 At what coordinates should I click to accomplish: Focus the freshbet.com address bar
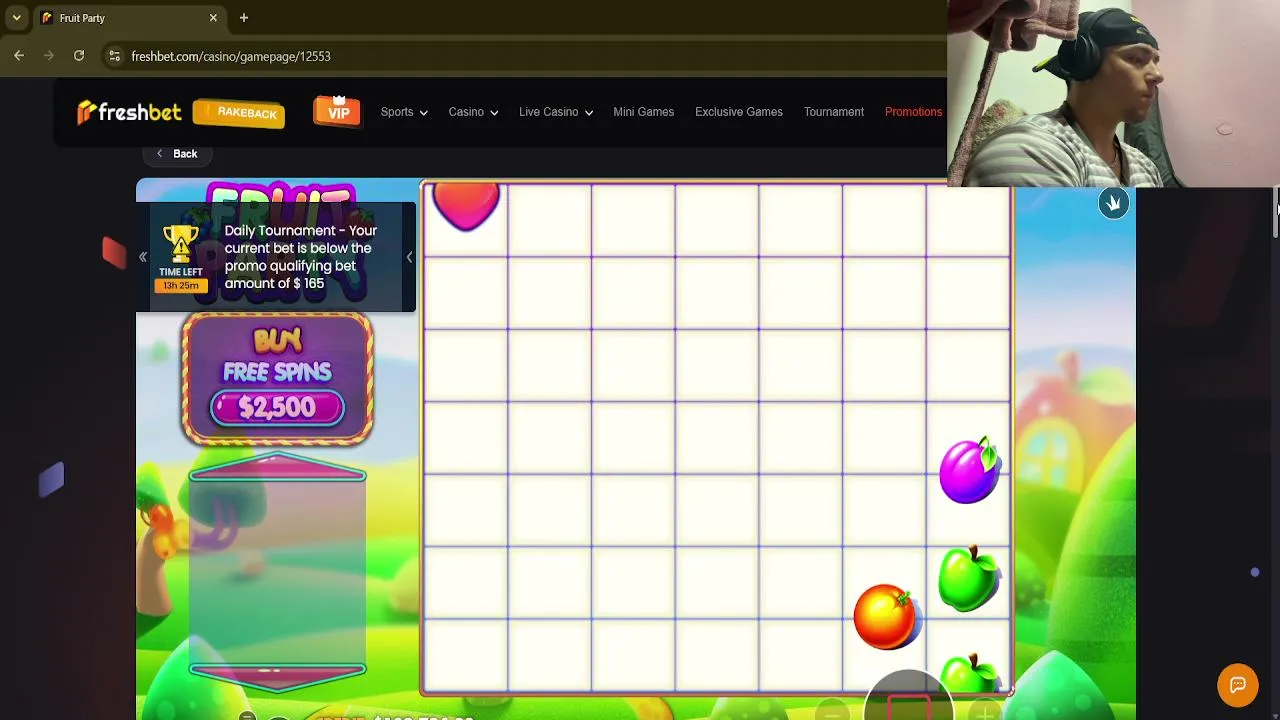(x=230, y=56)
